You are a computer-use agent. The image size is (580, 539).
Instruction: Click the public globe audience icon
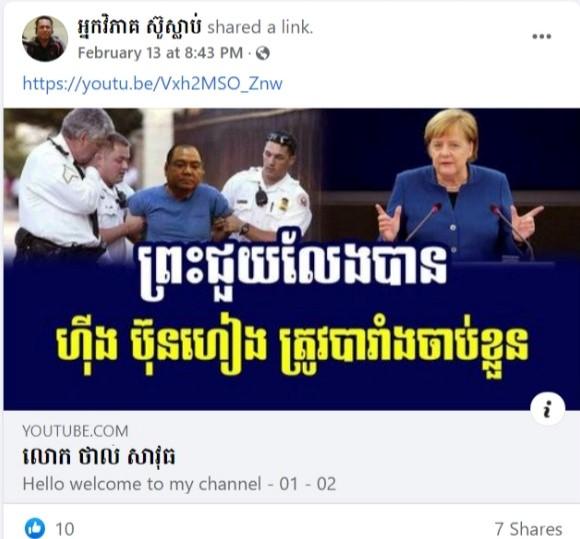263,54
